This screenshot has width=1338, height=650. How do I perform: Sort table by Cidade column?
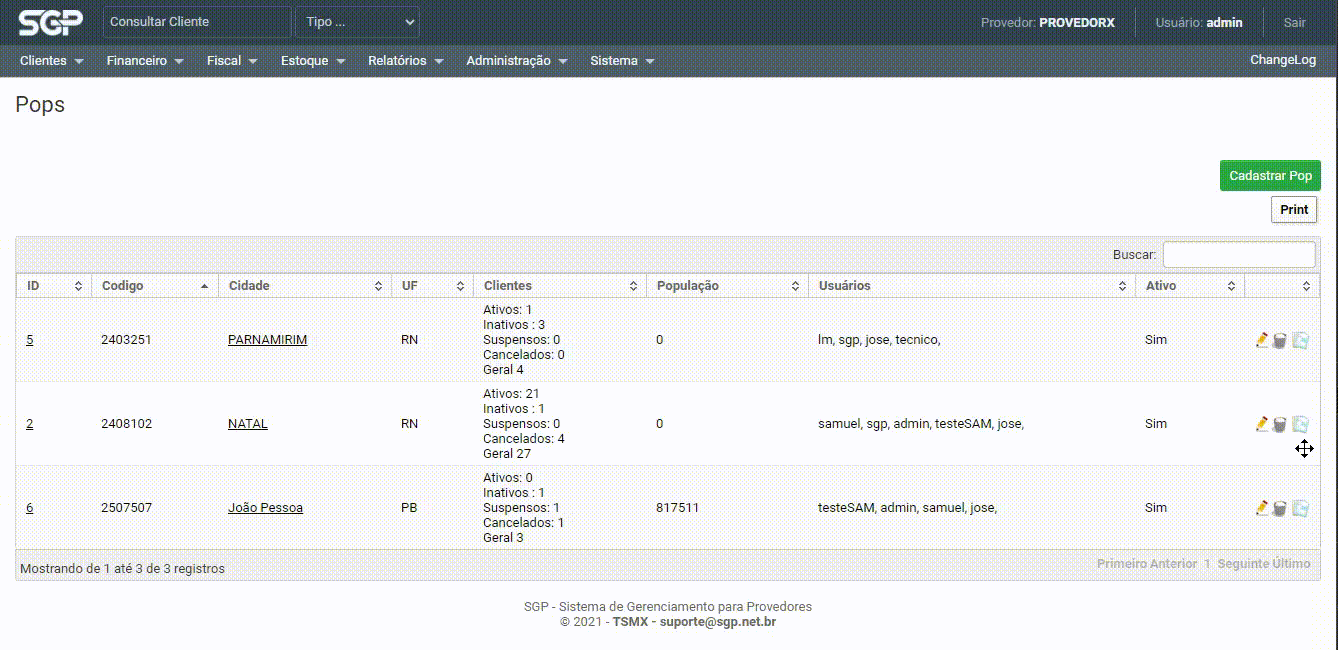pyautogui.click(x=304, y=286)
